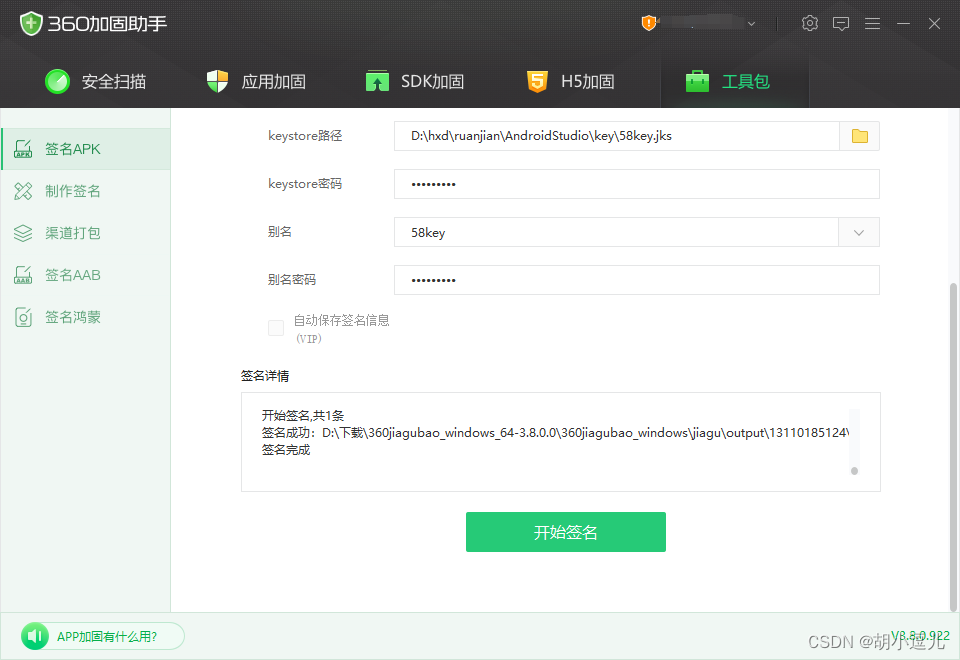
Task: Click the 360加固助手 shield logo
Action: pos(31,24)
